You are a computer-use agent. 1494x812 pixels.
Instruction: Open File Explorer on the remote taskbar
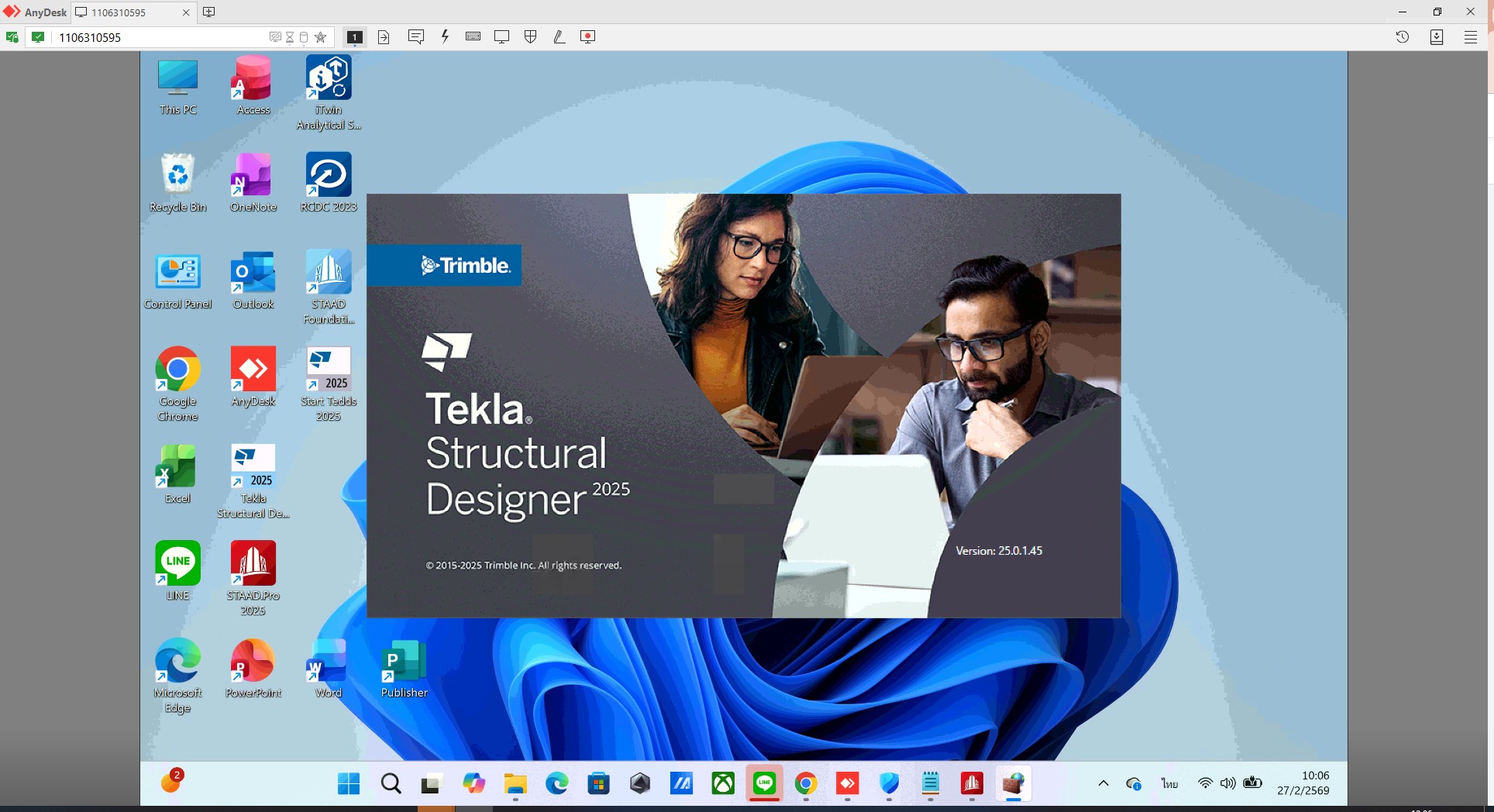pos(515,784)
